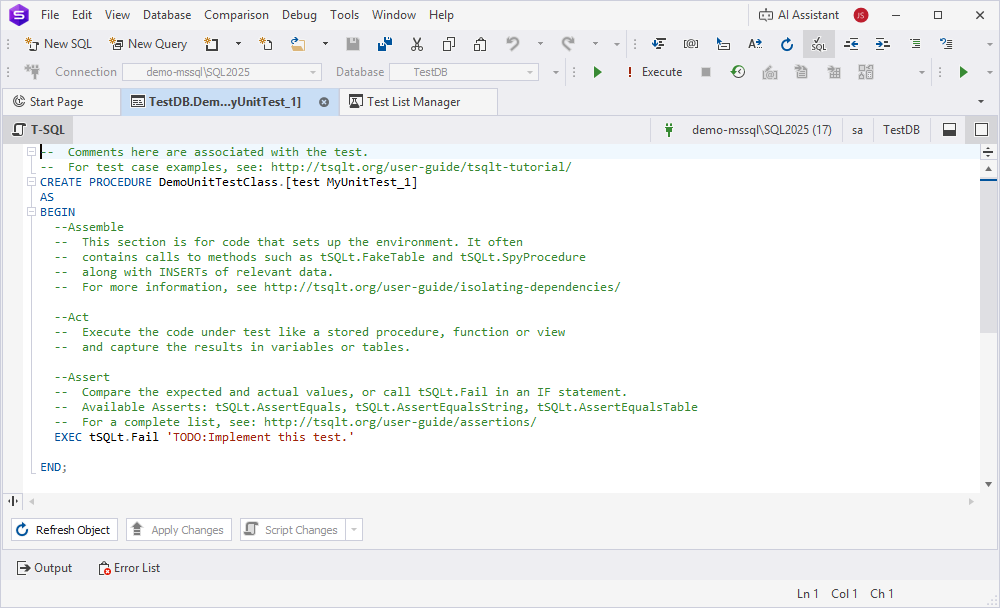Click the query profiler mode icon
The width and height of the screenshot is (1000, 608).
[865, 72]
